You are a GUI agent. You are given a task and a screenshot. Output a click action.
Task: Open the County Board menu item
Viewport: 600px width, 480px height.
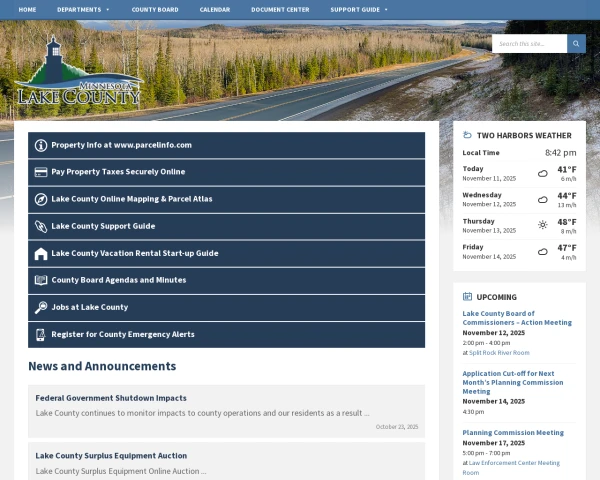click(155, 10)
